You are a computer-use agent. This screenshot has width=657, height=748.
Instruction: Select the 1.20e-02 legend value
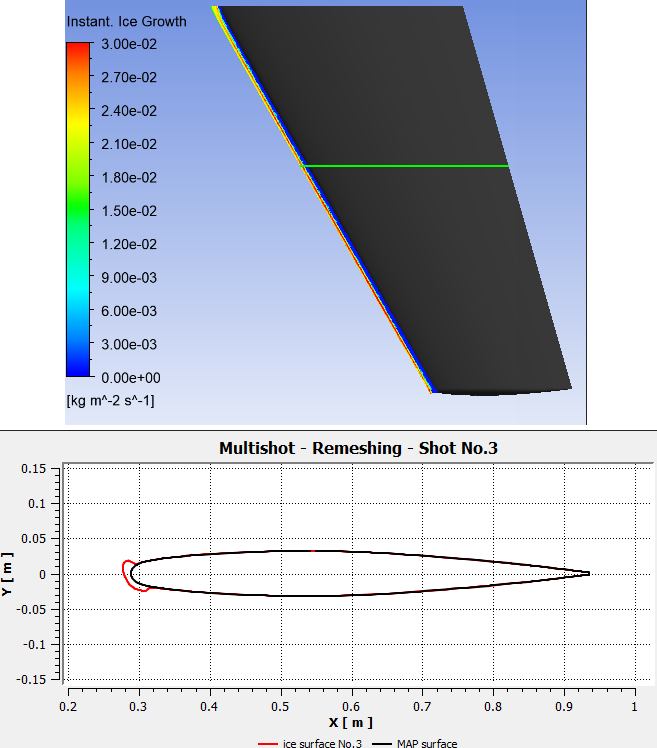tap(129, 244)
